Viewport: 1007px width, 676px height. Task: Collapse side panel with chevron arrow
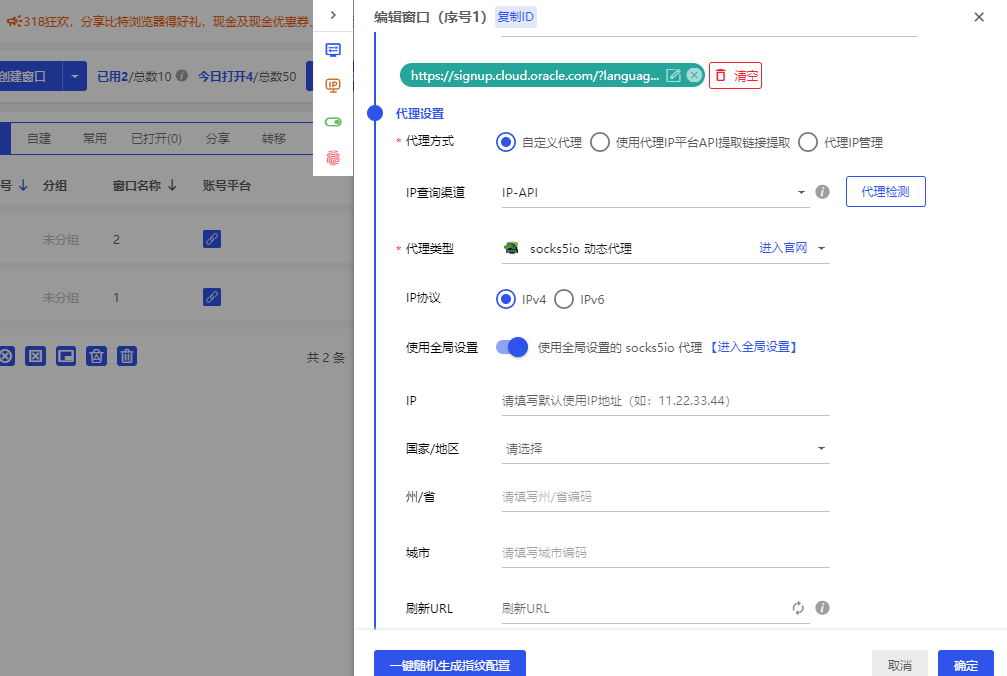tap(333, 15)
